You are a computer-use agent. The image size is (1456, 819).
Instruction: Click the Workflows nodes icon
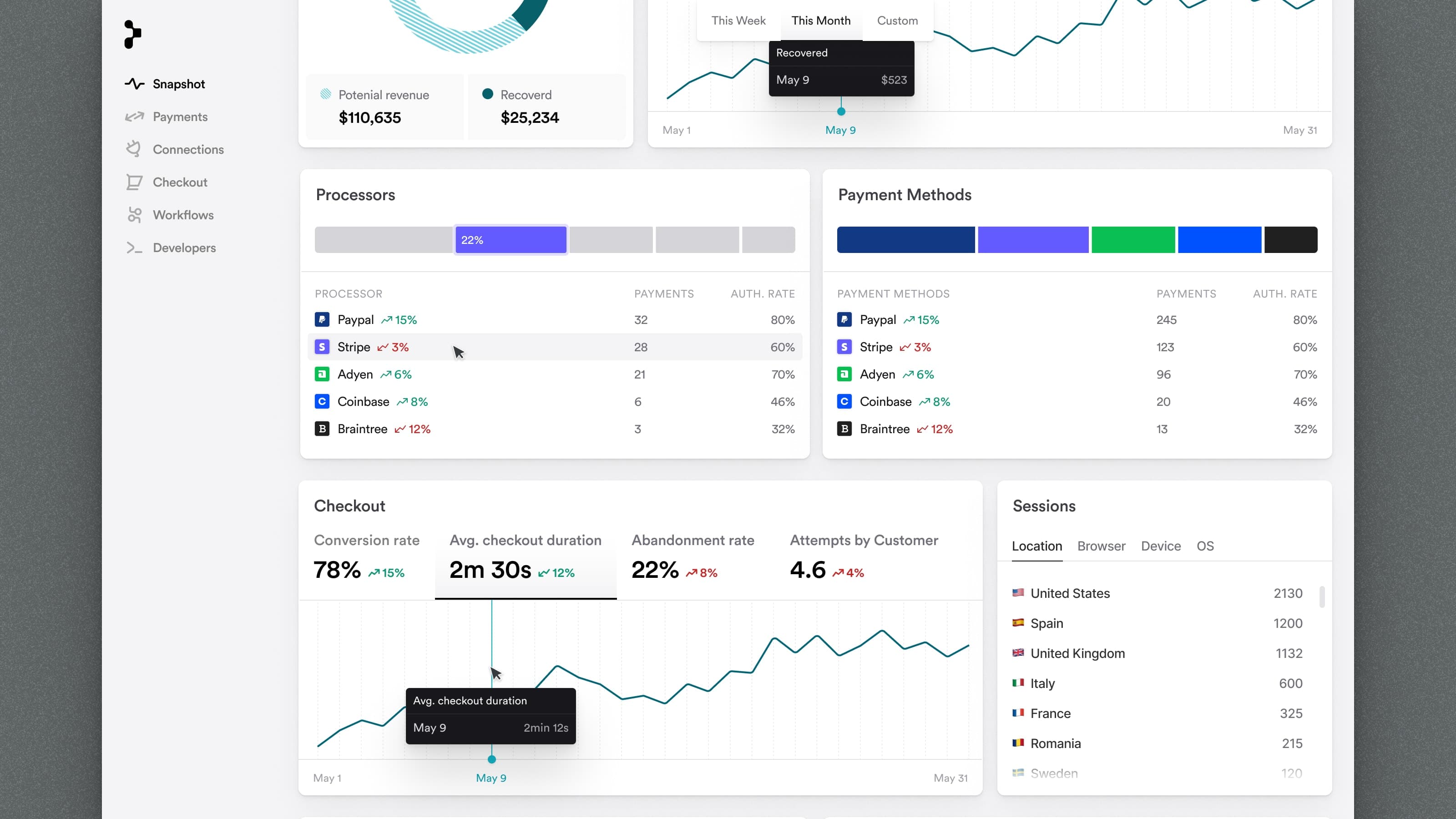pos(134,215)
